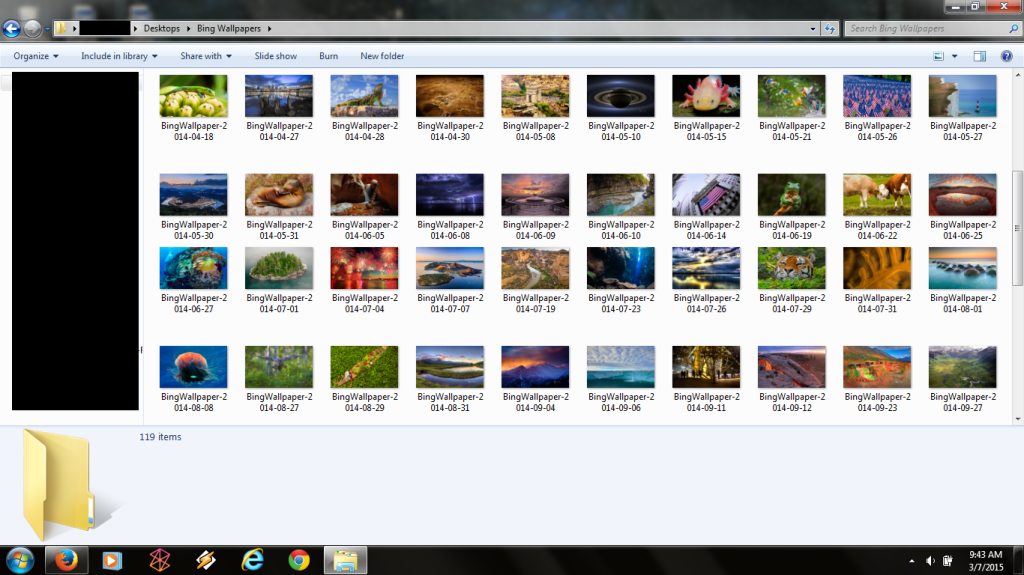The width and height of the screenshot is (1024, 575).
Task: Select BingWallpaper-2014-05-26 flags thumbnail
Action: pyautogui.click(x=877, y=96)
